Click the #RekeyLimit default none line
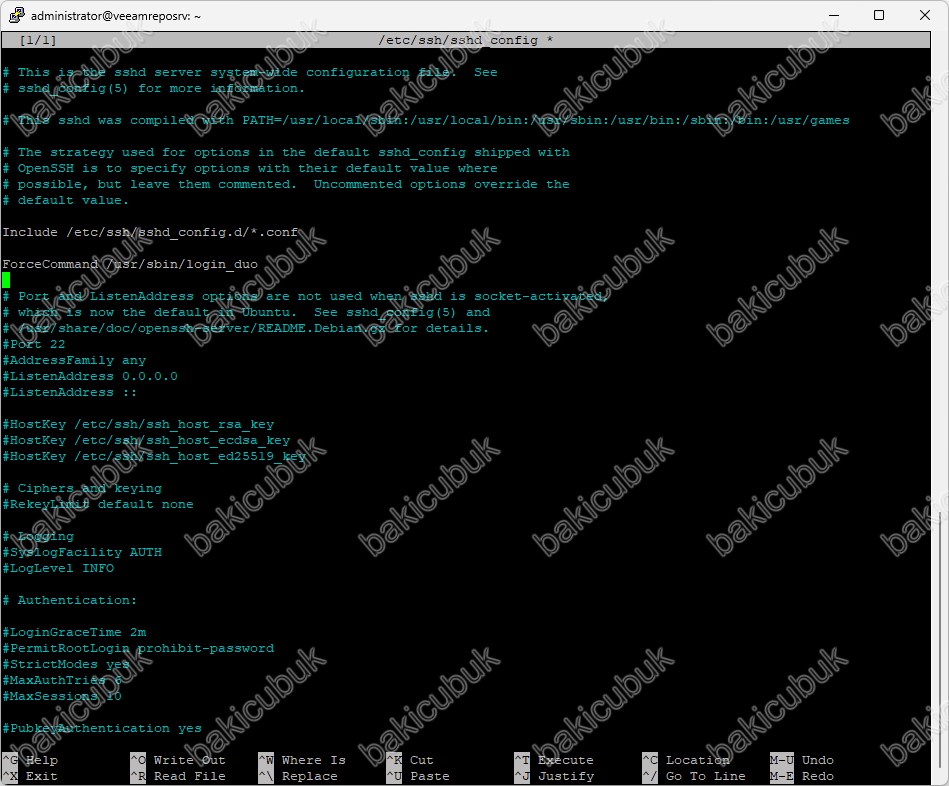This screenshot has height=786, width=949. [x=98, y=504]
